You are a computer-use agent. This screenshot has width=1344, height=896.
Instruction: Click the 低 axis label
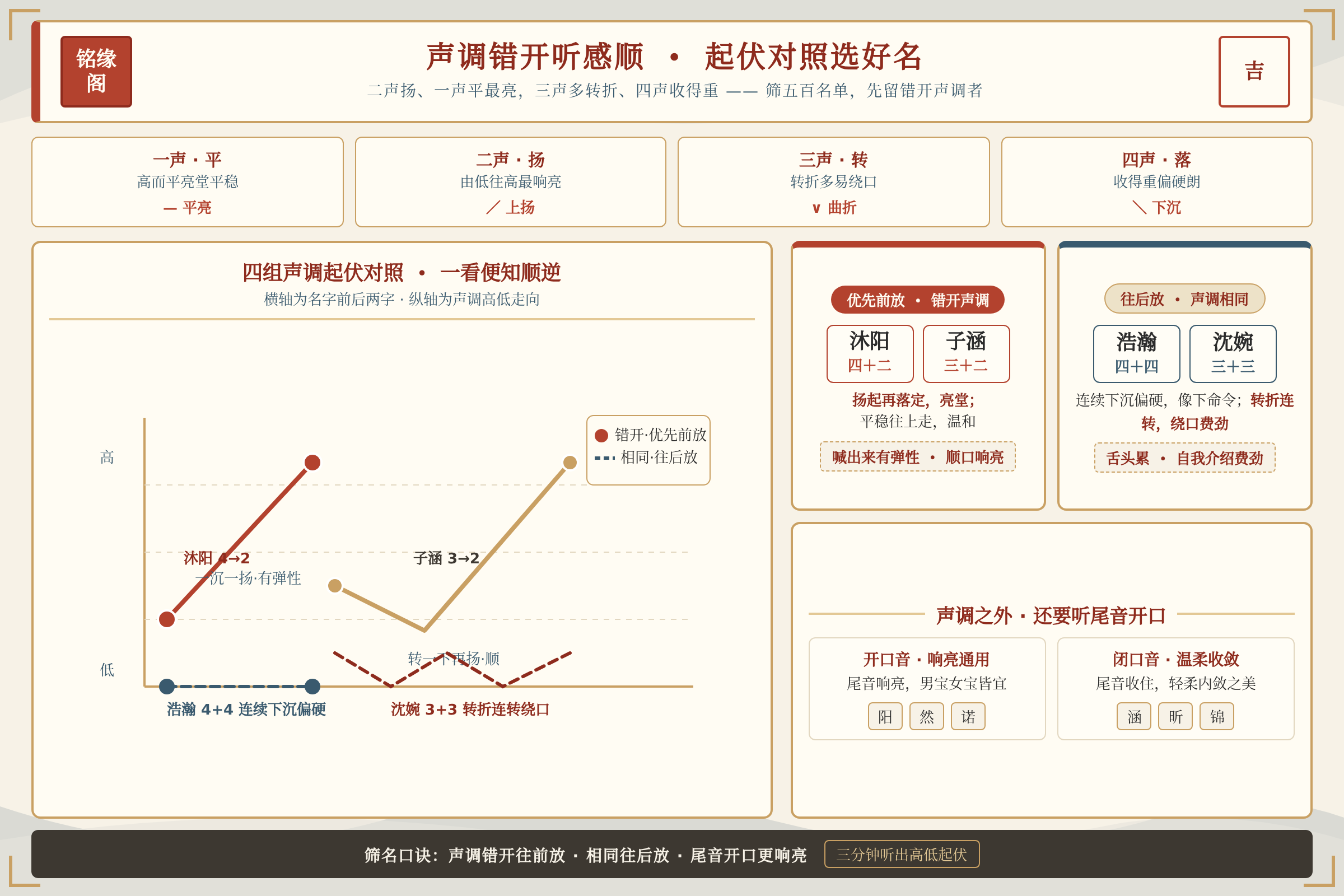[x=107, y=670]
